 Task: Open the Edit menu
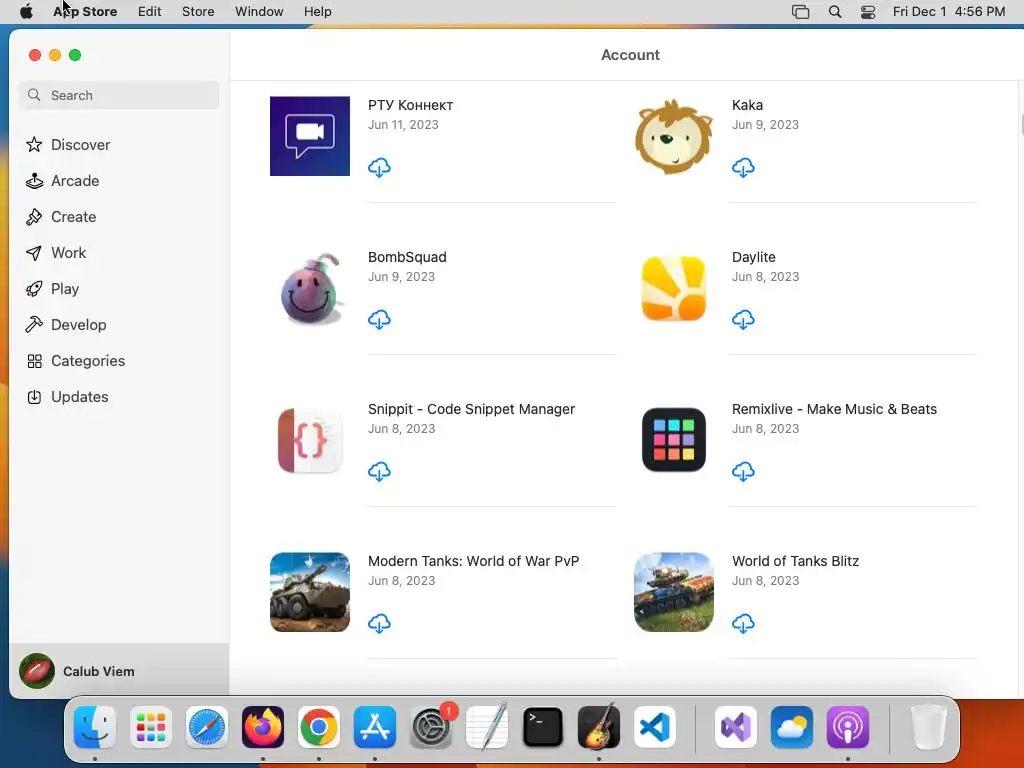[150, 12]
